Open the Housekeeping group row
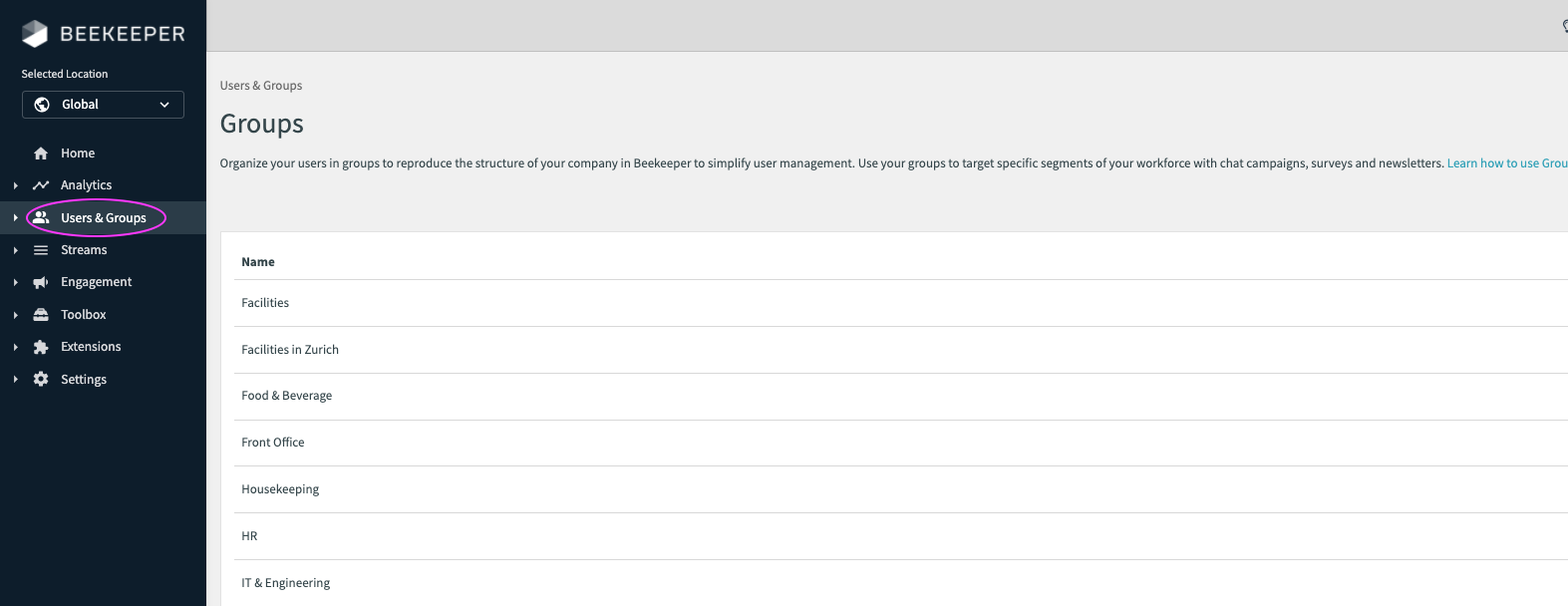 point(280,489)
